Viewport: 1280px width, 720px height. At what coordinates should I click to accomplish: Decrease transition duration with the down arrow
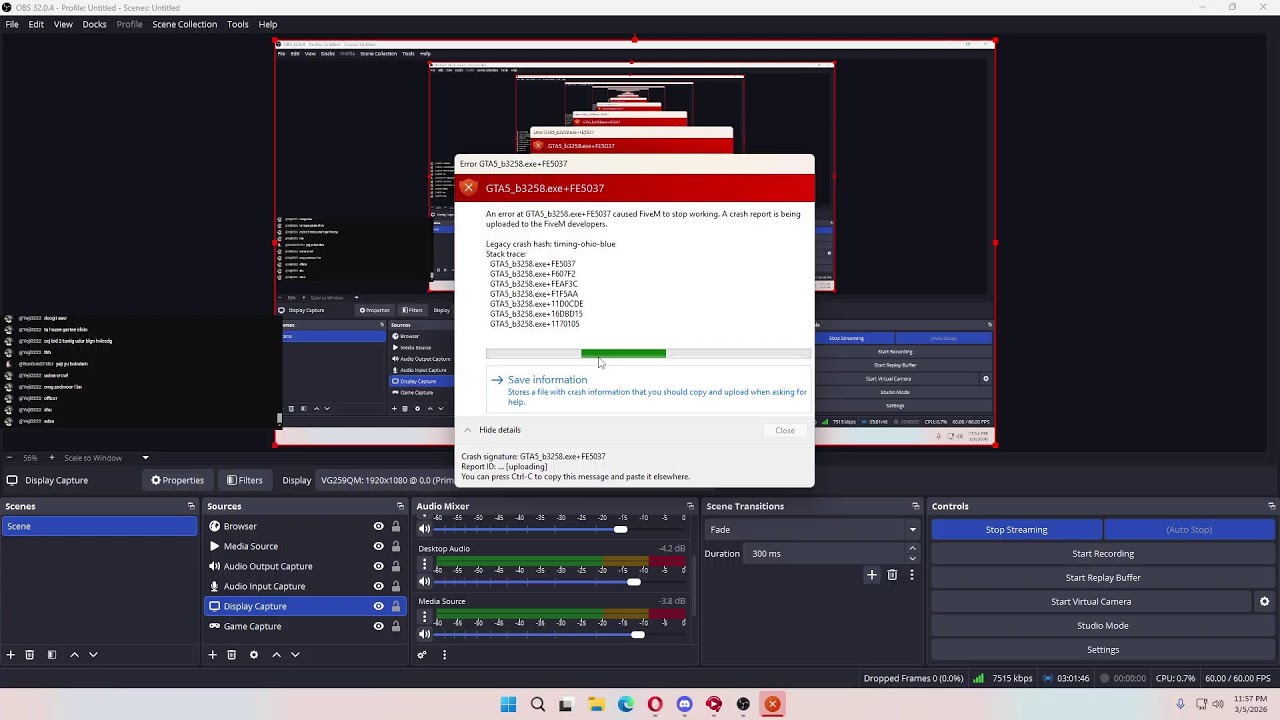click(x=912, y=559)
